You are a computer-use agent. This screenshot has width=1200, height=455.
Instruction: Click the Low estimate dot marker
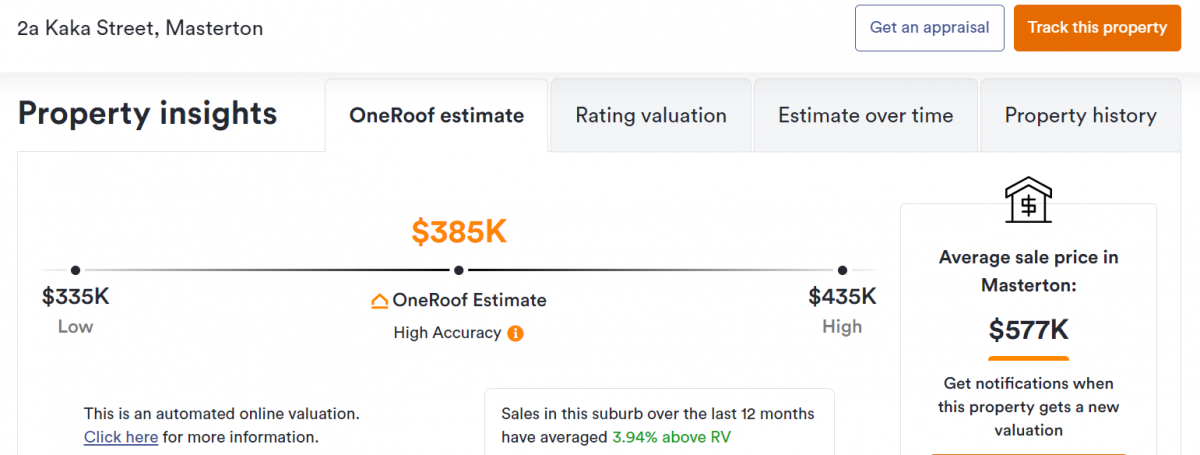(76, 270)
